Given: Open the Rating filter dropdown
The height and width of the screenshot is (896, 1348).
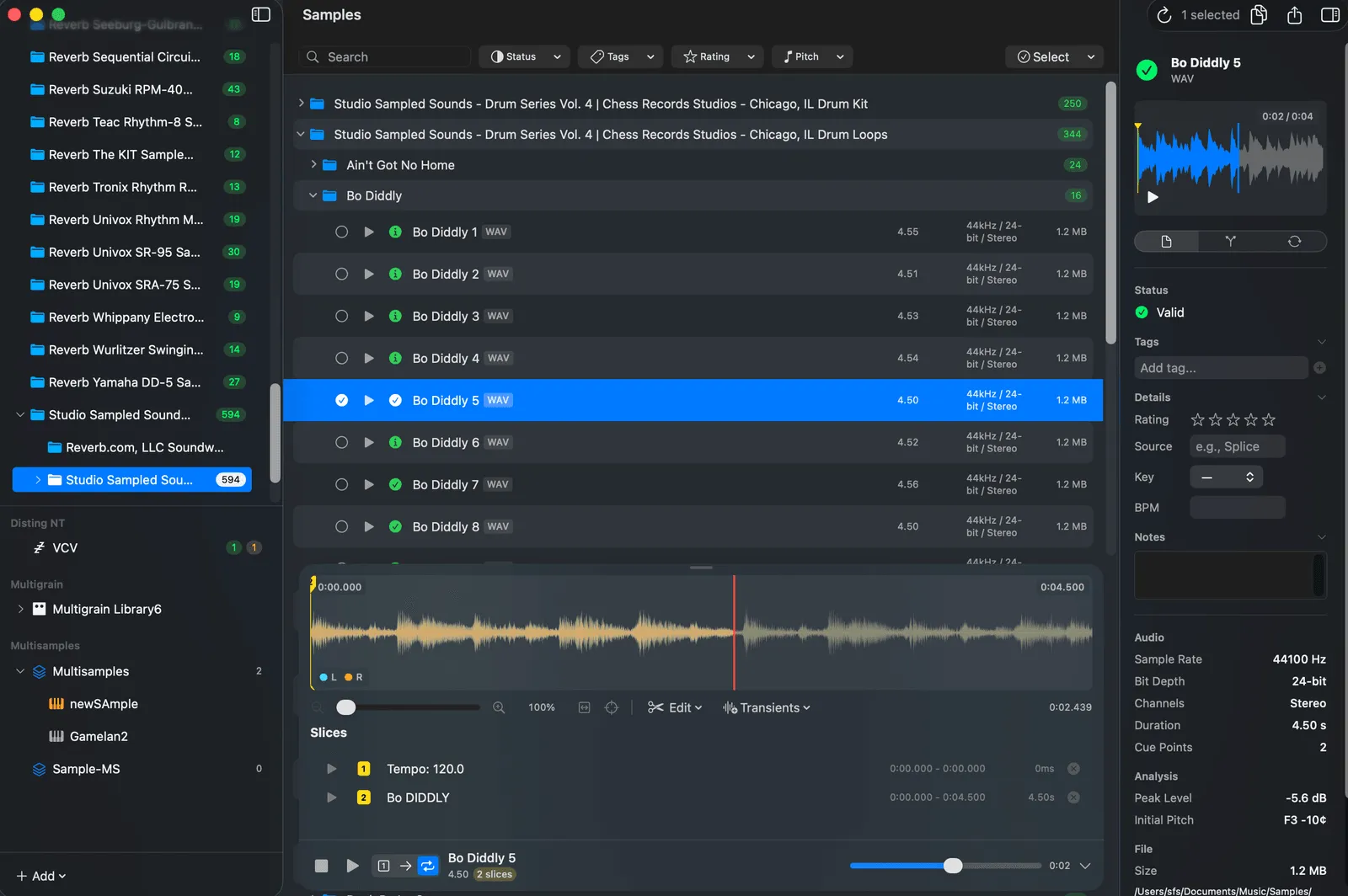Looking at the screenshot, I should (x=718, y=56).
